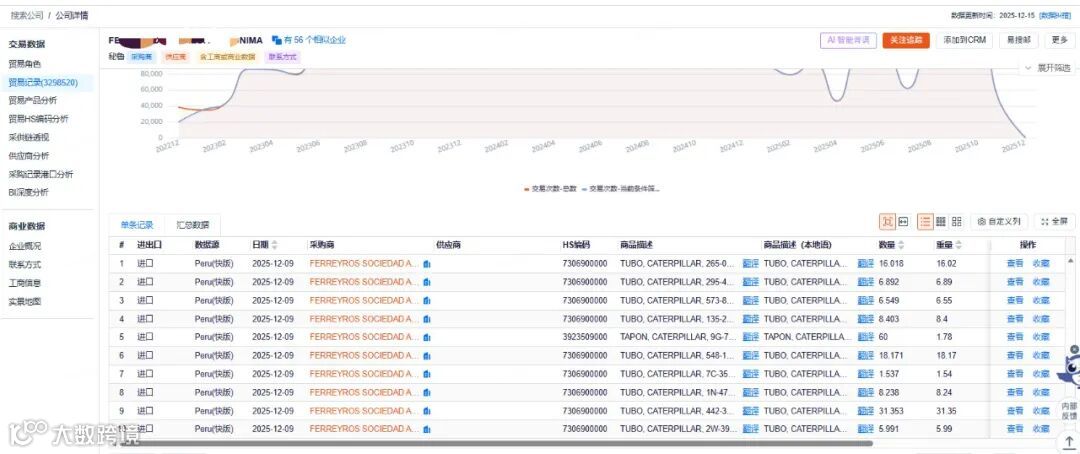Click the similar-companies icon beside 有 56 个相似企业

tap(277, 40)
